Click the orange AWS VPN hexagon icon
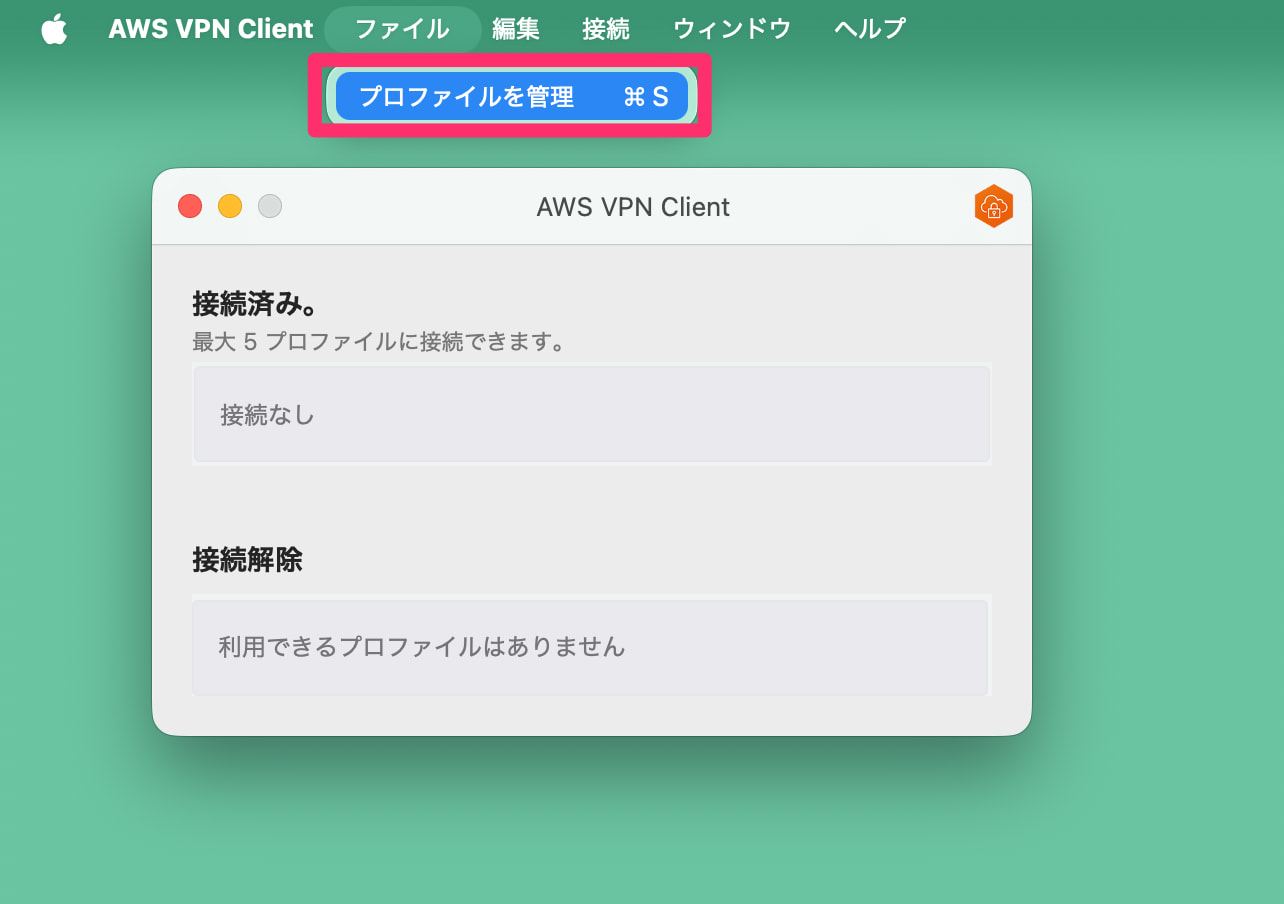This screenshot has height=904, width=1284. [993, 206]
